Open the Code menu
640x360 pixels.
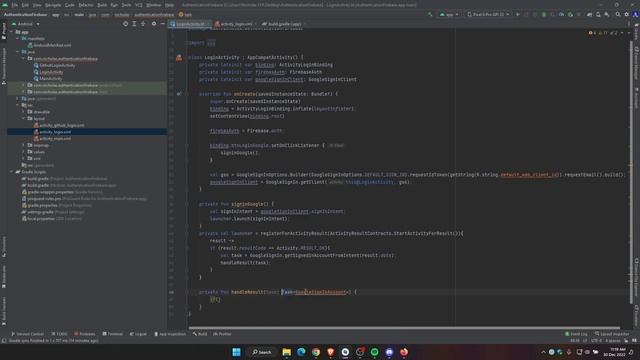pyautogui.click(x=70, y=5)
